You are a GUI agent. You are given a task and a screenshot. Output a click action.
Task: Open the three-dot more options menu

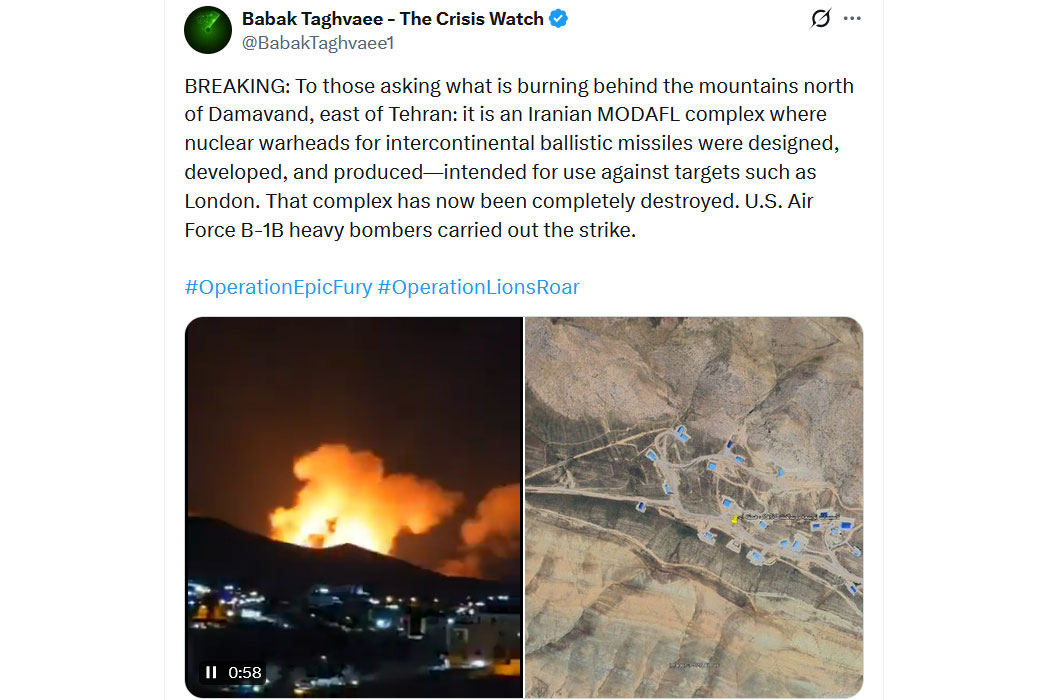[852, 18]
